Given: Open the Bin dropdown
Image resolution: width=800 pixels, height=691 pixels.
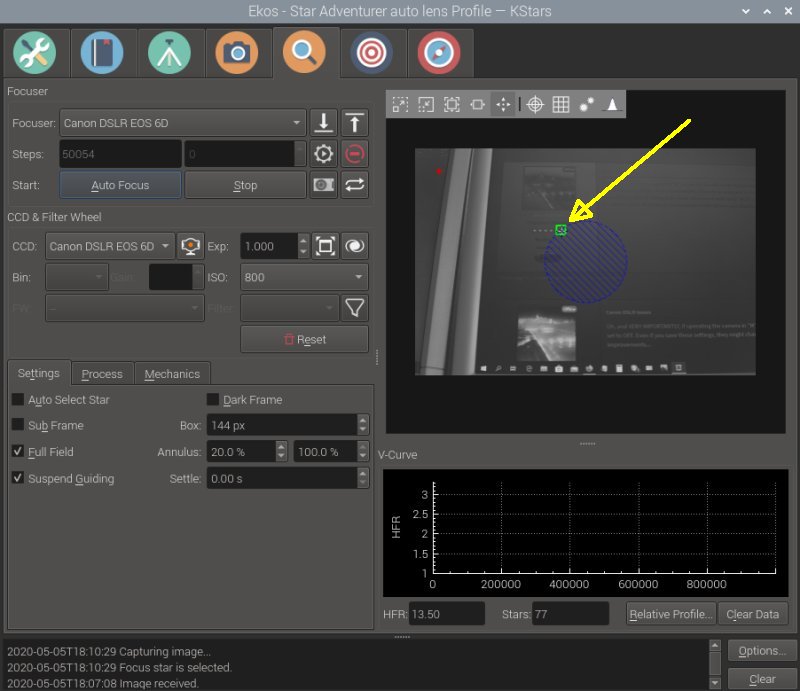Looking at the screenshot, I should 77,277.
